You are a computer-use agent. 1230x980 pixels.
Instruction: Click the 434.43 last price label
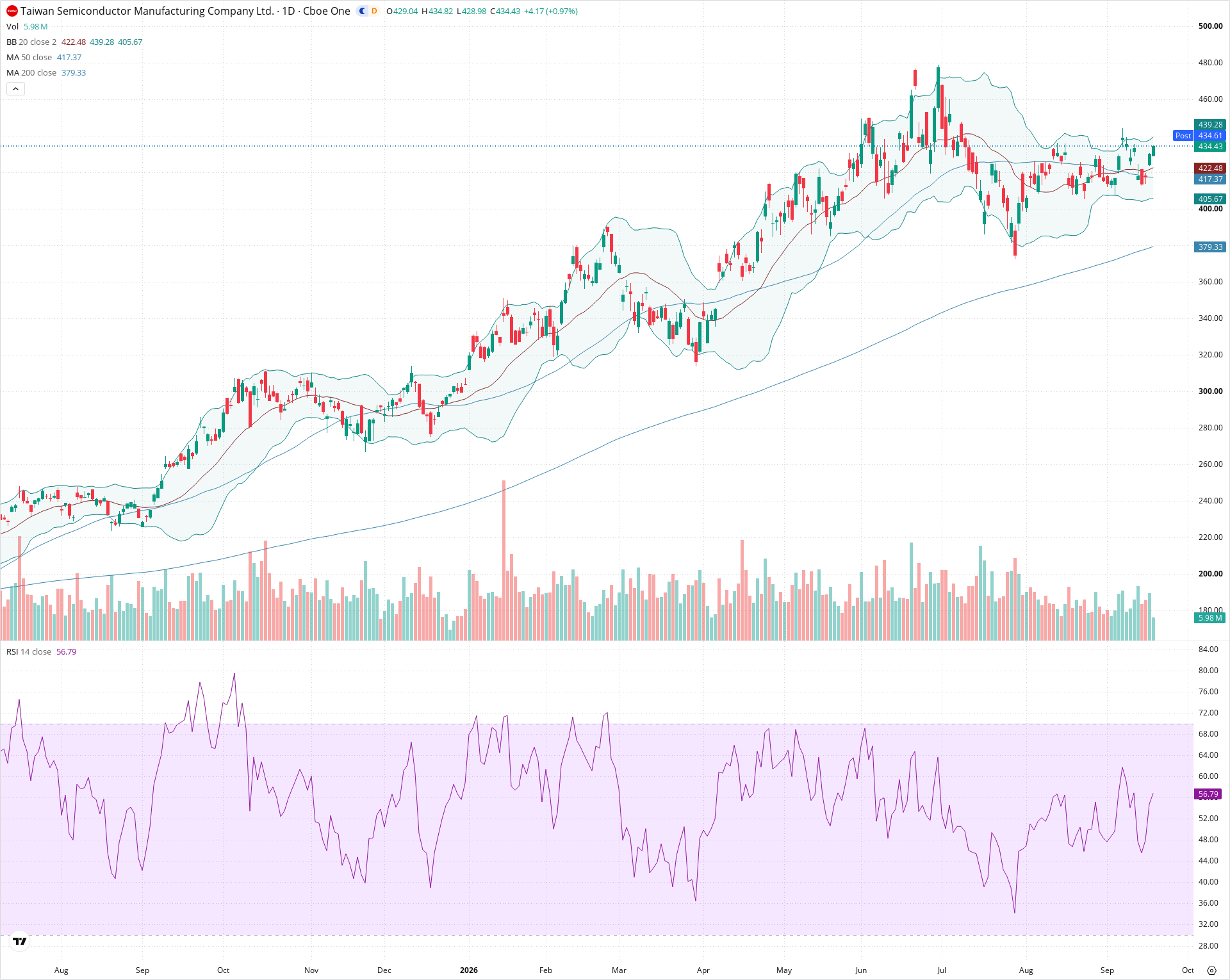pyautogui.click(x=1210, y=147)
